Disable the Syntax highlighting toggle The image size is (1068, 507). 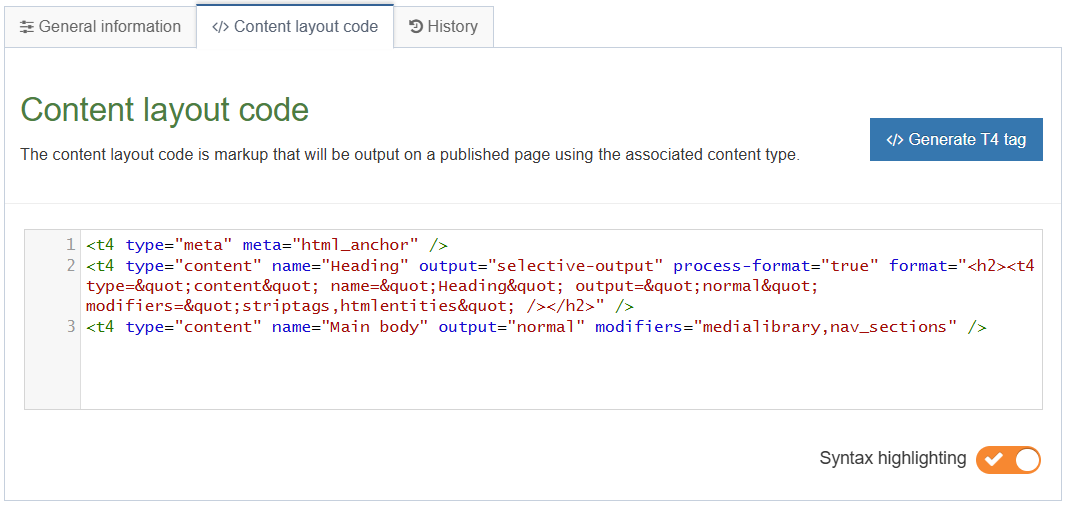coord(1008,459)
